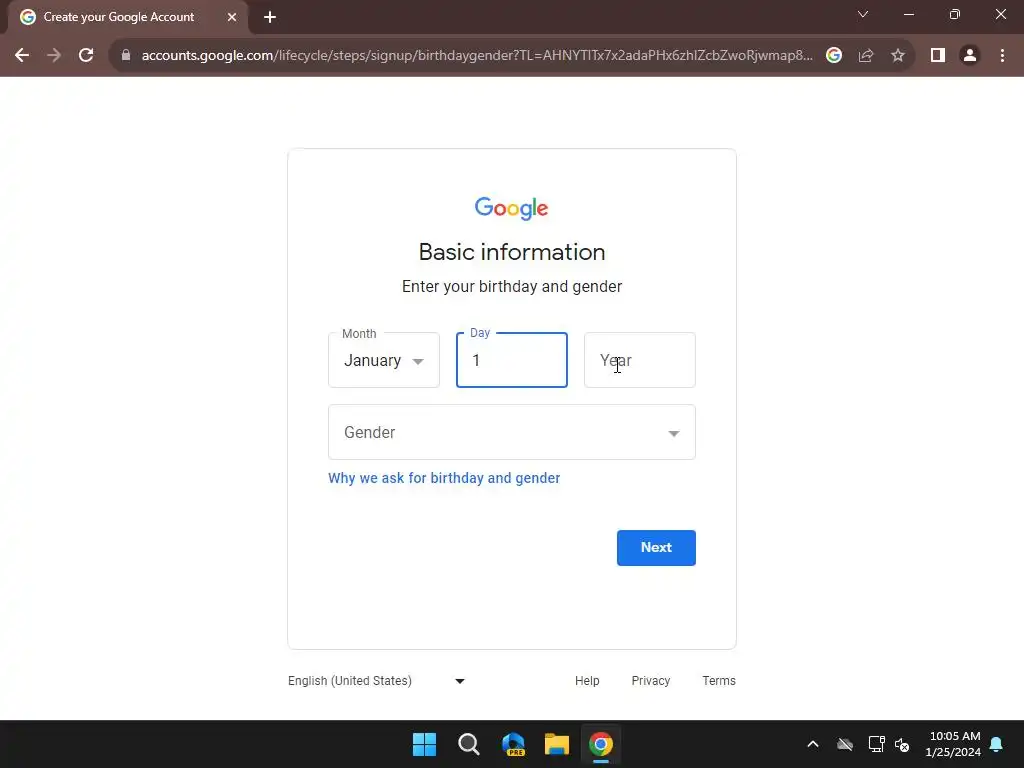The height and width of the screenshot is (768, 1024).
Task: Open the Terms footer link
Action: (719, 680)
